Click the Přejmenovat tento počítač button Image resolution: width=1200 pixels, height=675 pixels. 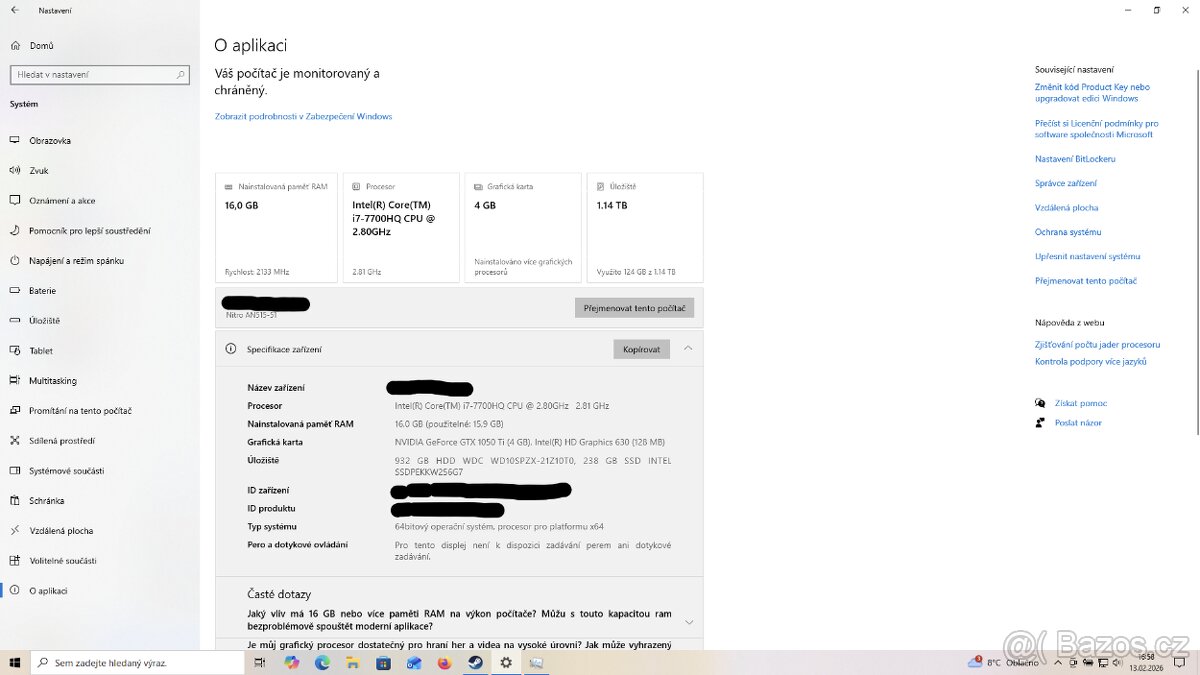point(634,308)
